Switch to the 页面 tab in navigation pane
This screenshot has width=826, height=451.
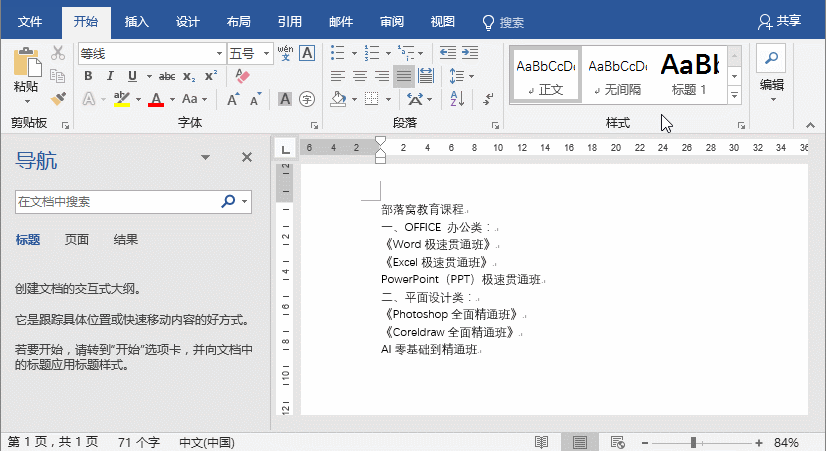(77, 240)
